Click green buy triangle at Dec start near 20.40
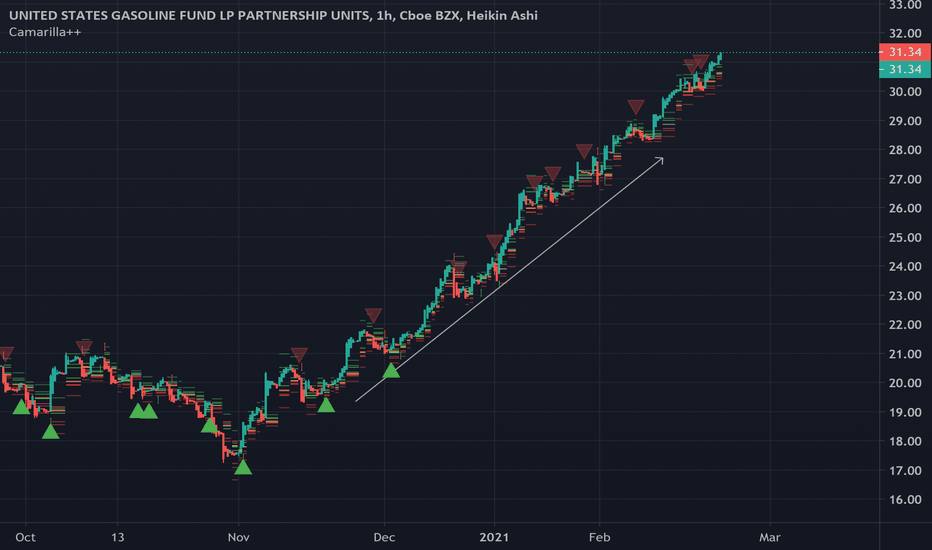The width and height of the screenshot is (932, 550). [391, 370]
